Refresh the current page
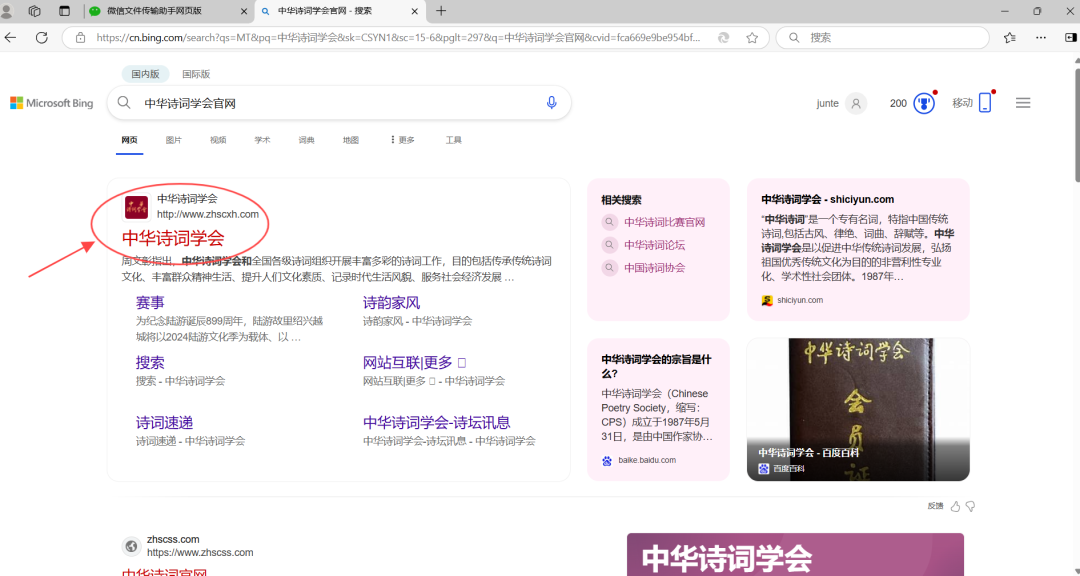 pos(42,38)
